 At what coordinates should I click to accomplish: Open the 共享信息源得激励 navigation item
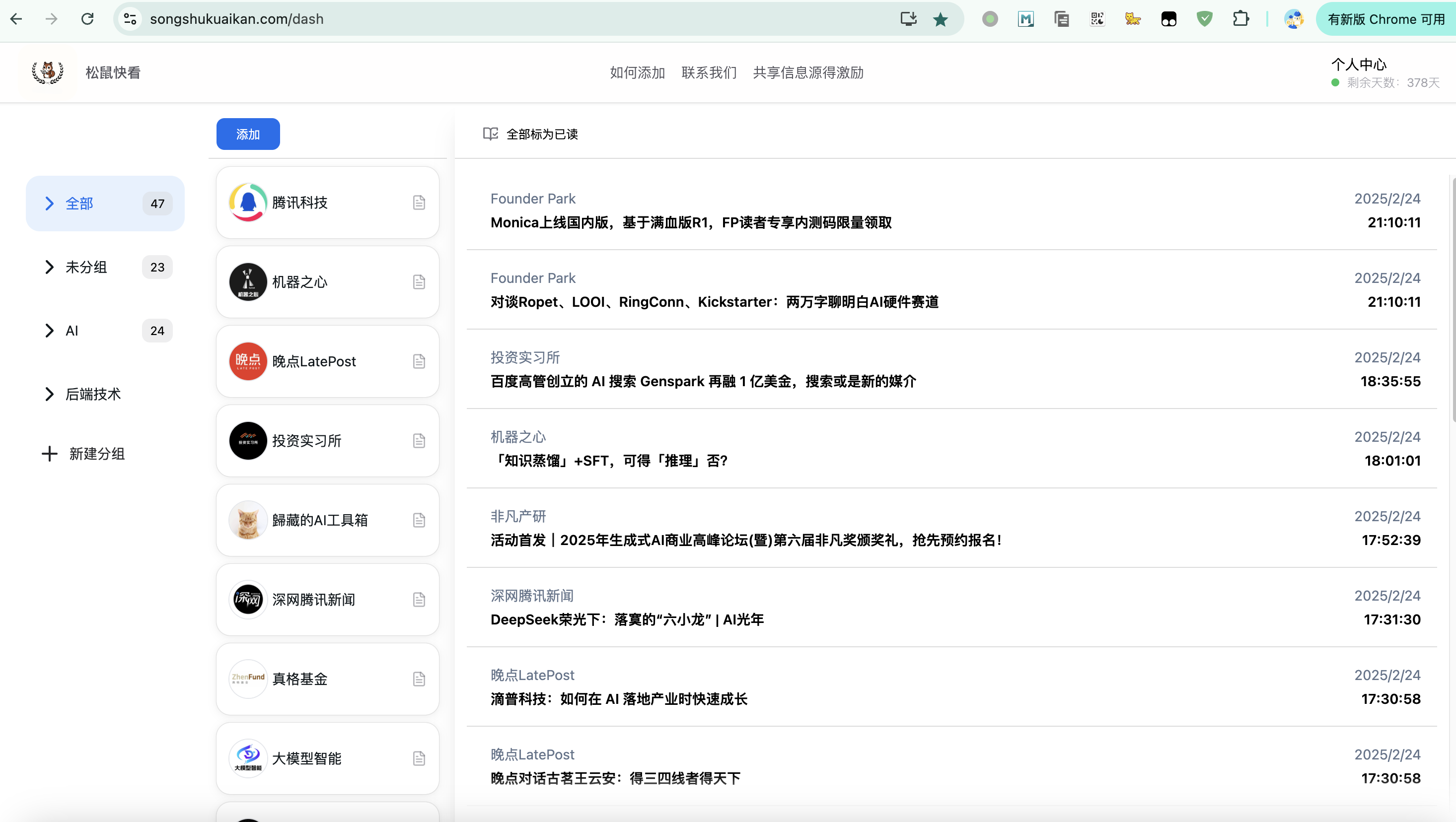tap(807, 73)
